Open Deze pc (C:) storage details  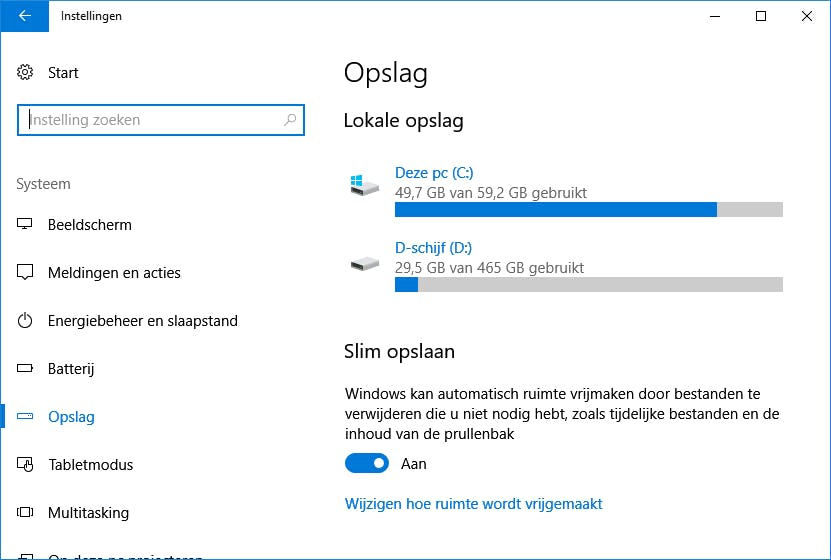(x=433, y=173)
